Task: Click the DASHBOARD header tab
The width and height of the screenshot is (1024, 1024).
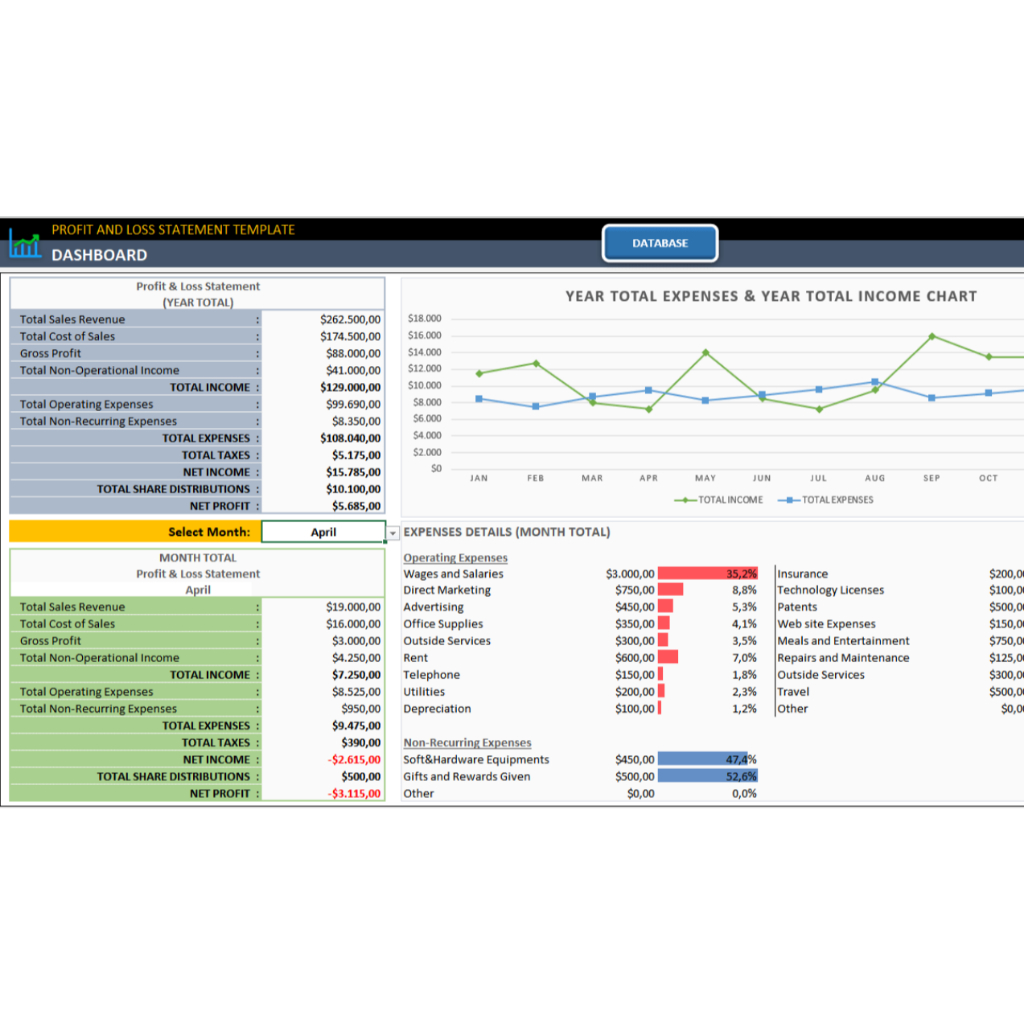Action: click(100, 255)
